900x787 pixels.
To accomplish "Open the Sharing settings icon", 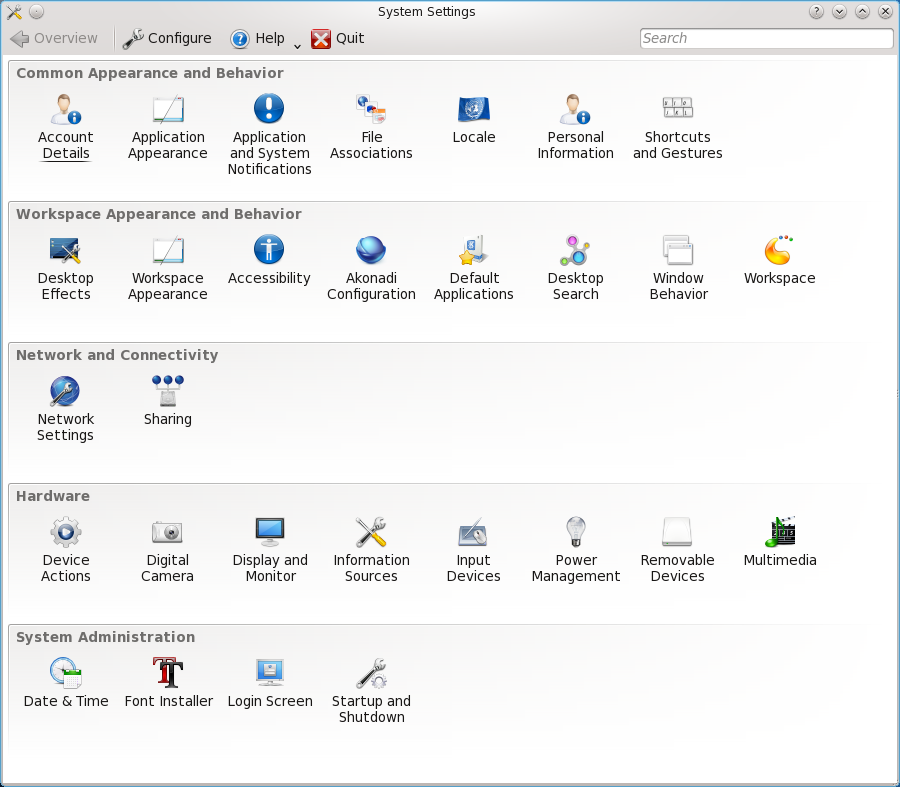I will tap(168, 402).
